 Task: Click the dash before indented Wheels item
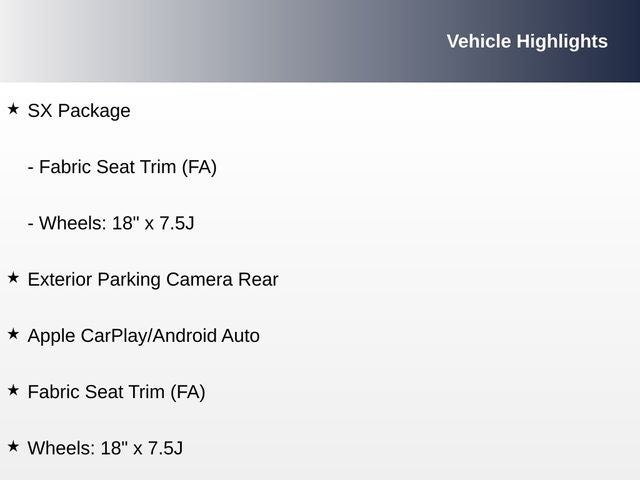click(x=31, y=223)
